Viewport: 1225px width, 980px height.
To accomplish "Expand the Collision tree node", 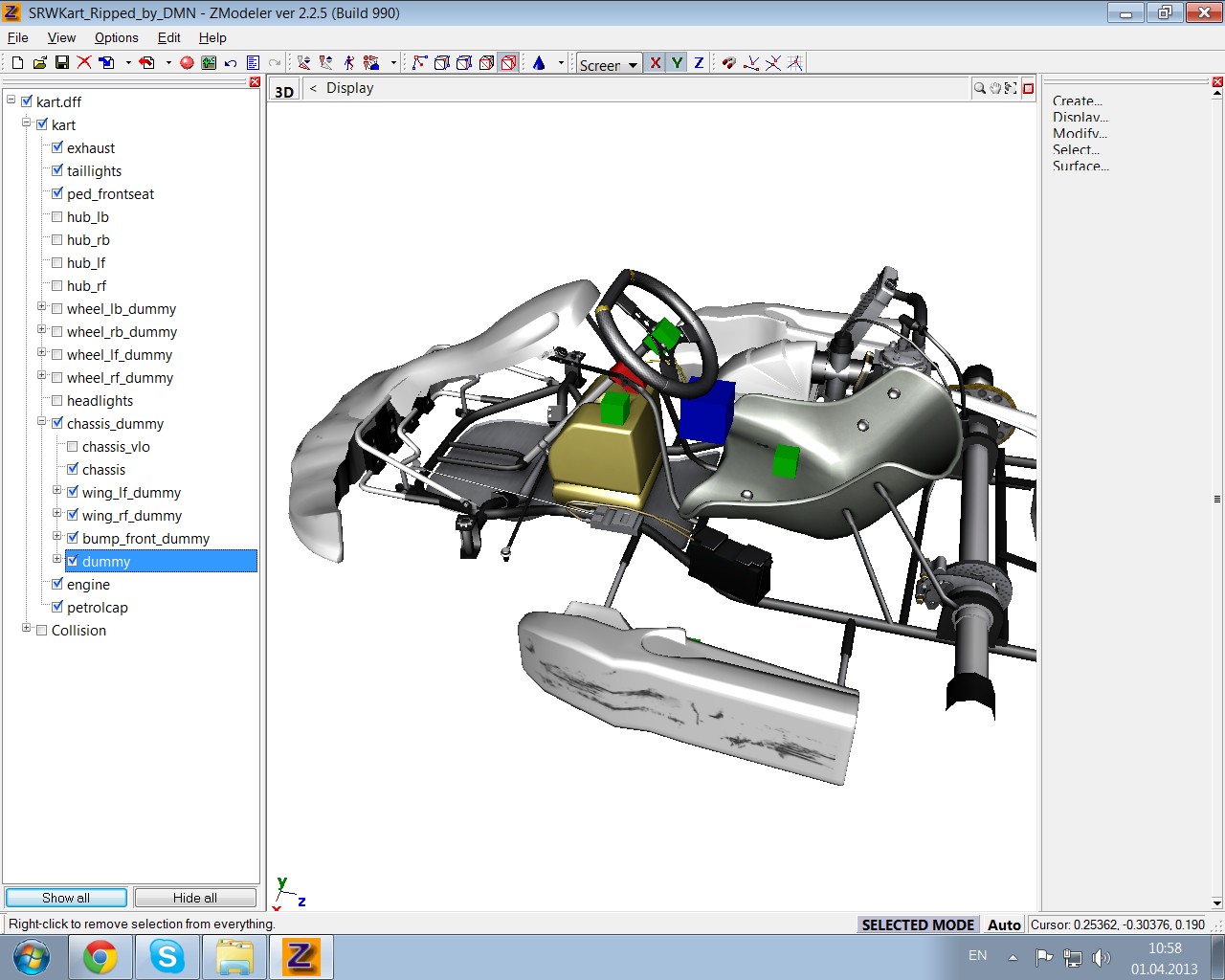I will pos(27,629).
